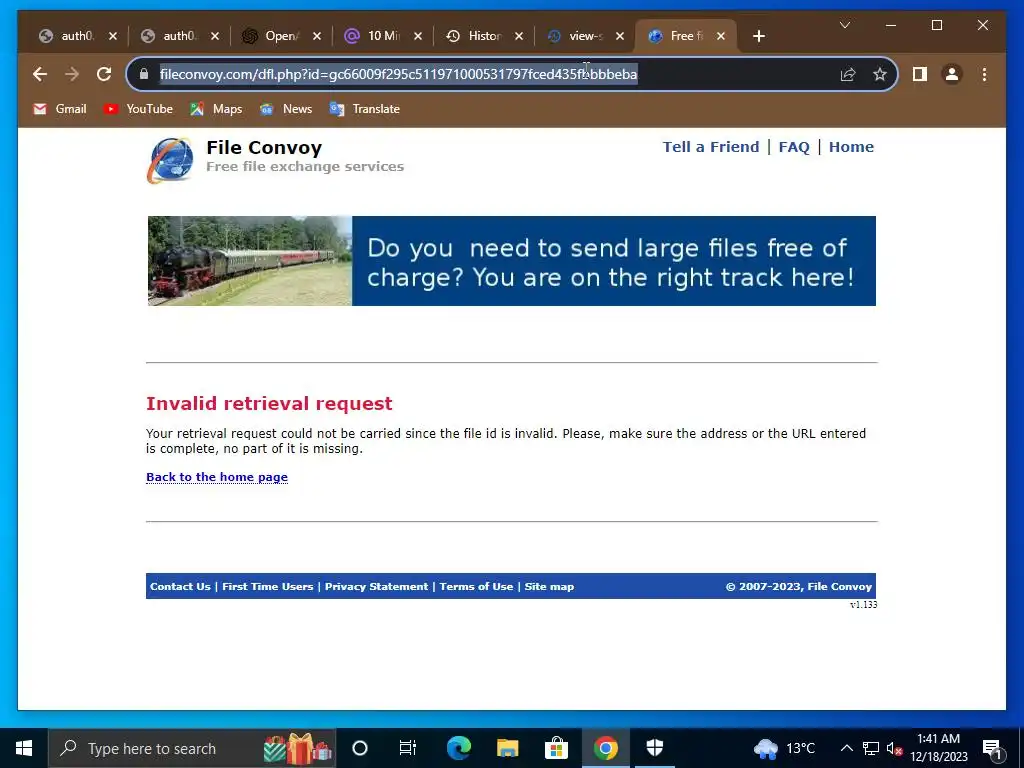Click the muted volume tray icon
Viewport: 1024px width, 768px height.
(894, 748)
